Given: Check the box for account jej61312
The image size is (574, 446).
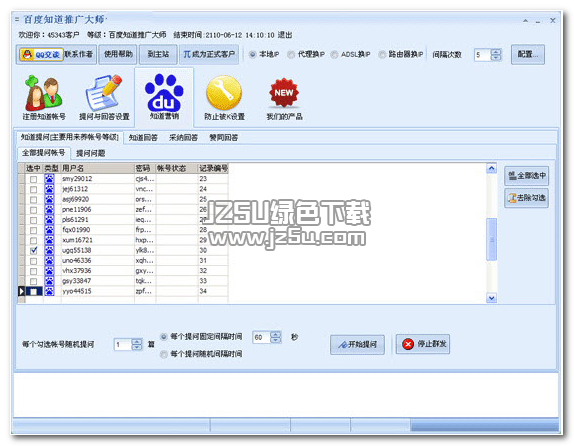Looking at the screenshot, I should [x=33, y=189].
